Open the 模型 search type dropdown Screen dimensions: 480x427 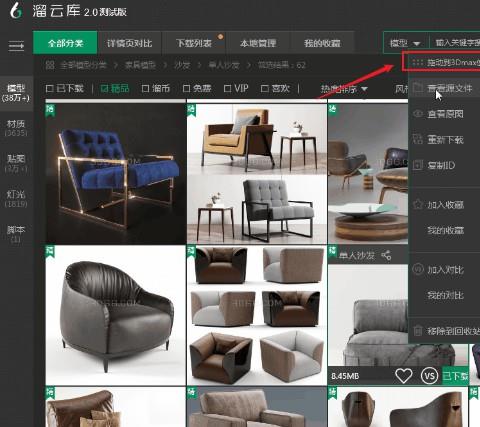click(406, 43)
